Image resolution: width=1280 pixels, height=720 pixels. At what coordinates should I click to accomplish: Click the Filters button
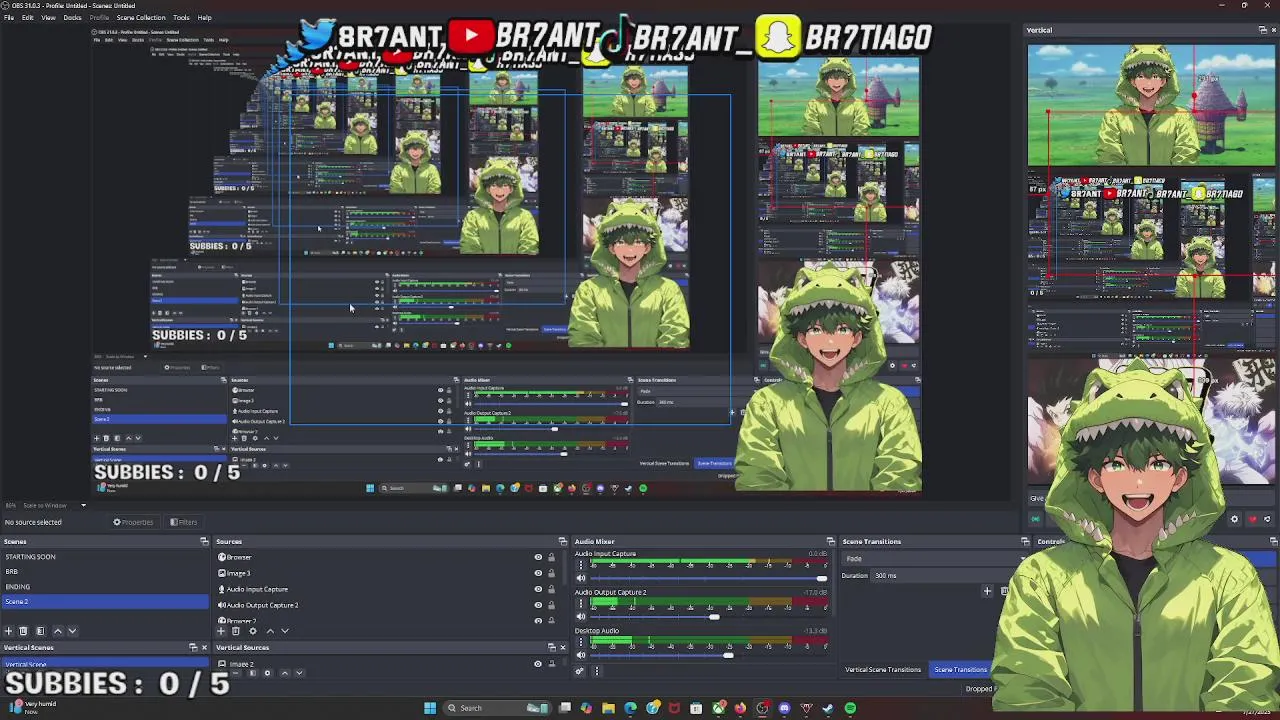pos(183,522)
